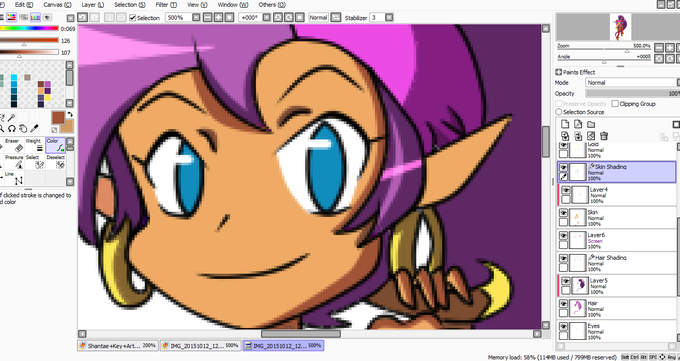Viewport: 680px width, 361px height.
Task: Rotate canvas counterclockwise from the toolbar
Action: pos(278,17)
